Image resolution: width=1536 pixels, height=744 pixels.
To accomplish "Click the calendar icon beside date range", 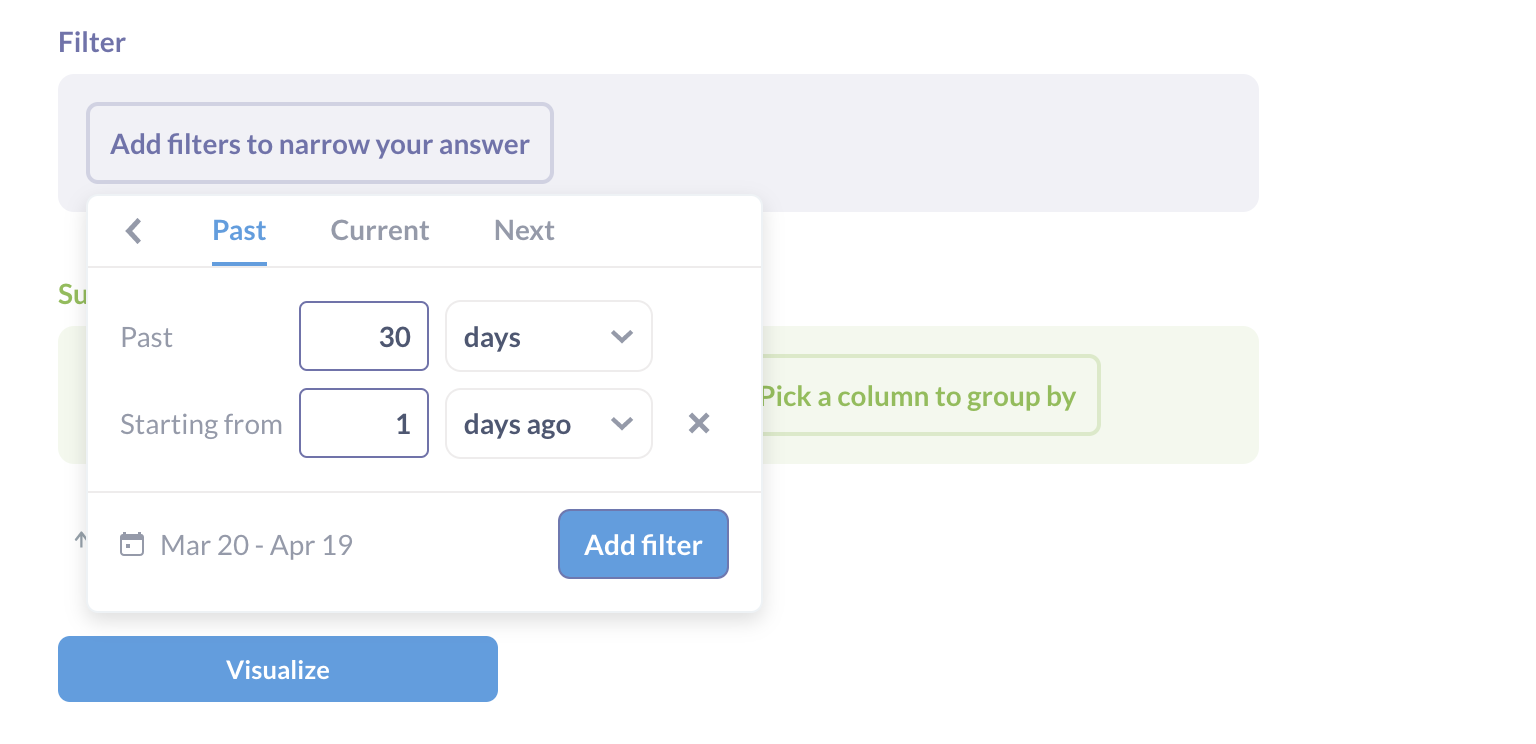I will coord(132,544).
